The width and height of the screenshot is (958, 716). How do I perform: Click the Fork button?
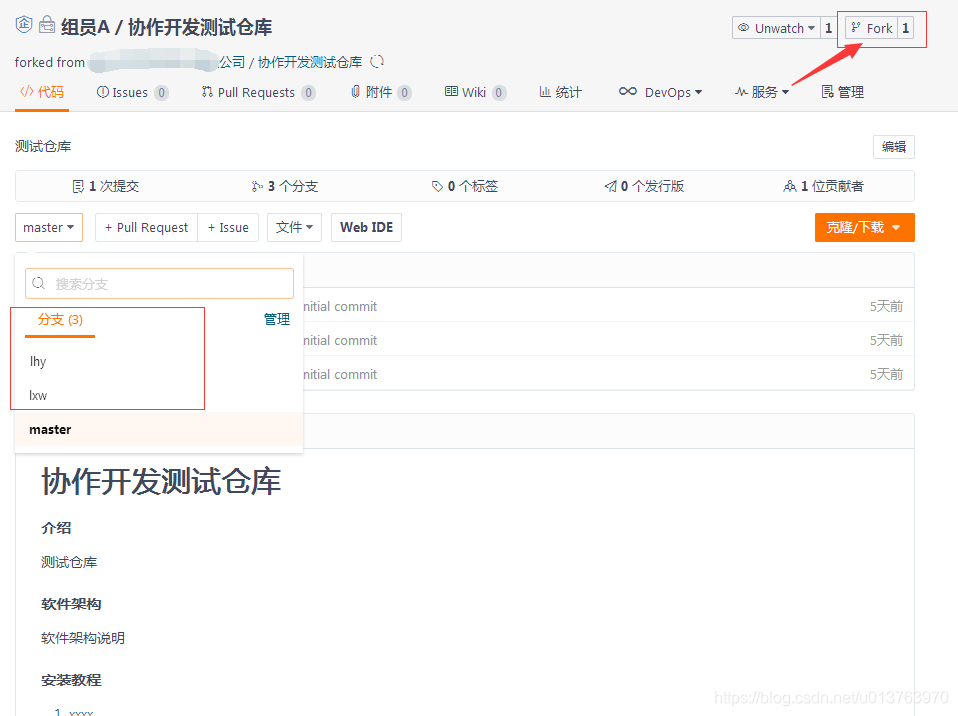871,28
